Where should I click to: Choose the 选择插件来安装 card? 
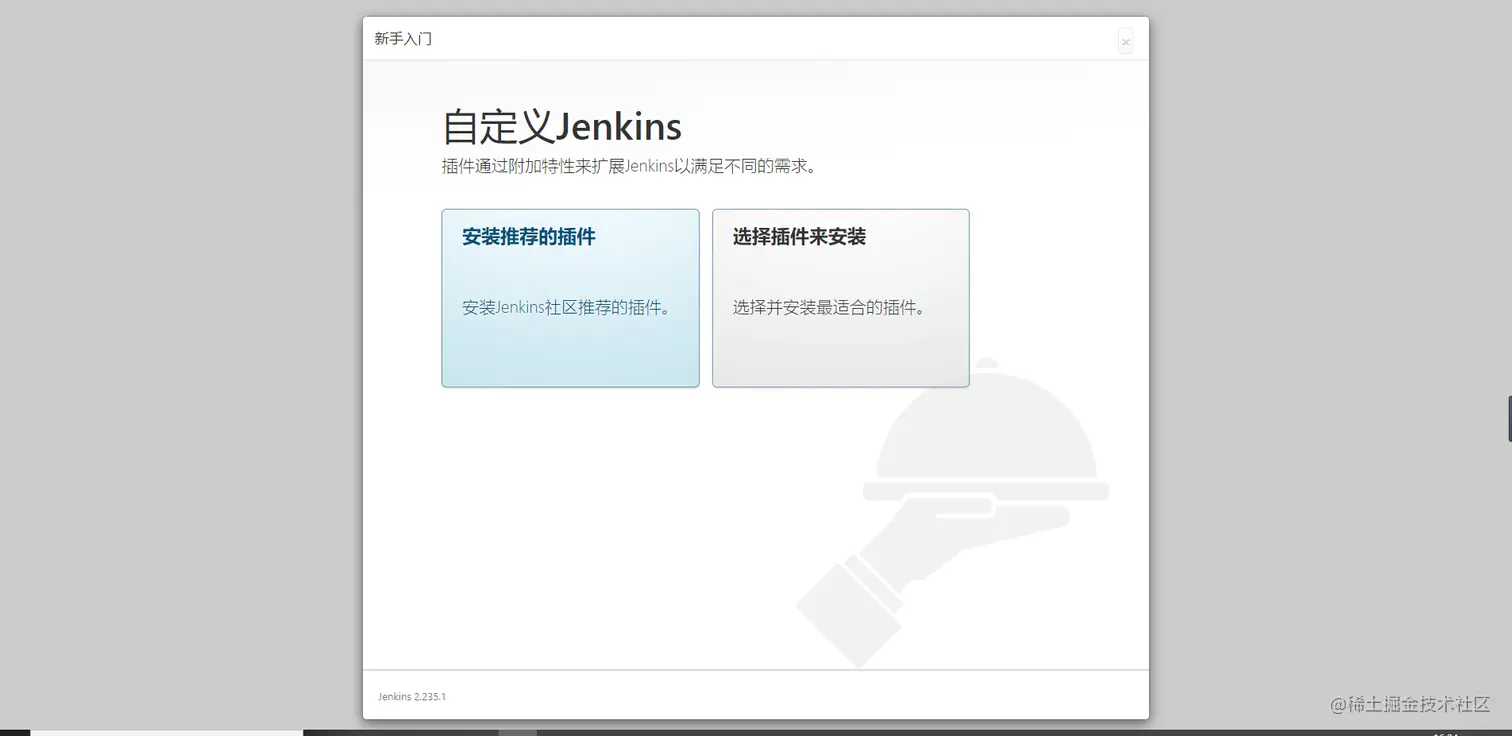tap(840, 298)
